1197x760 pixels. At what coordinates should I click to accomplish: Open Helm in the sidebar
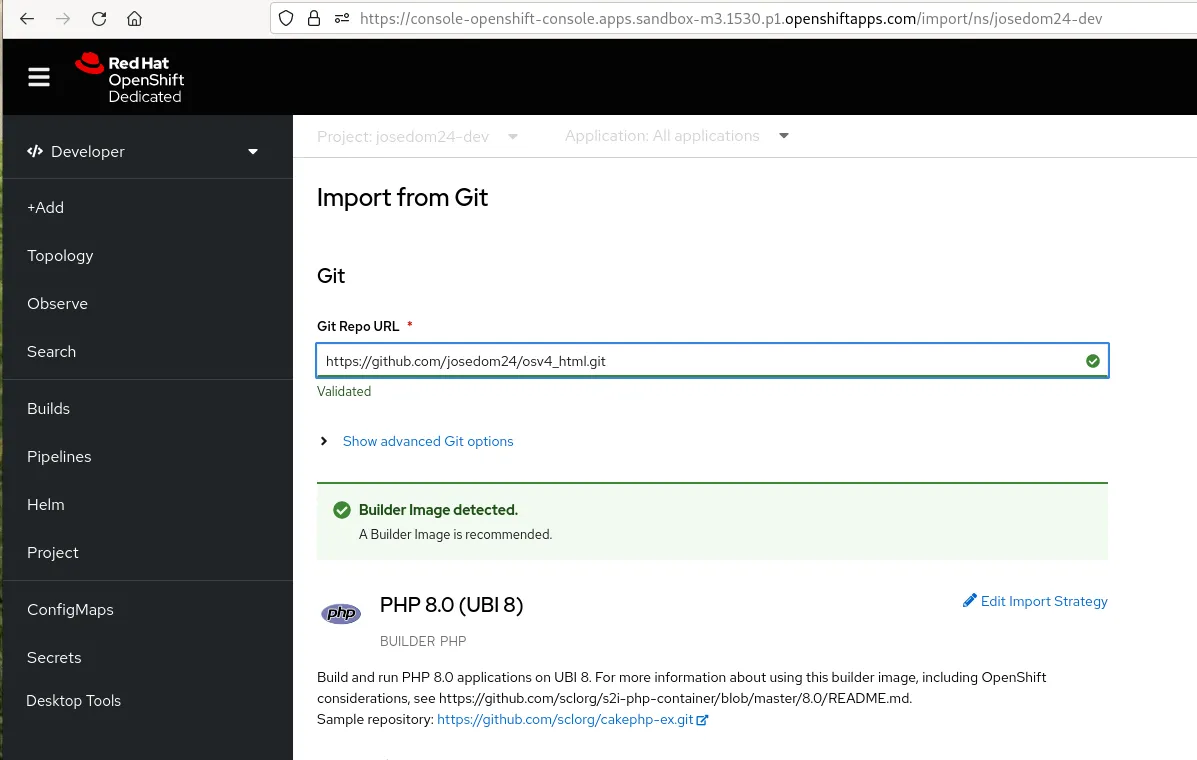pyautogui.click(x=46, y=505)
